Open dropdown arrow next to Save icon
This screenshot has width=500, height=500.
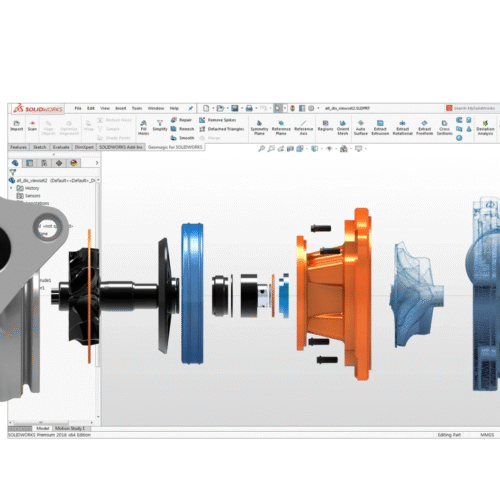(242, 108)
